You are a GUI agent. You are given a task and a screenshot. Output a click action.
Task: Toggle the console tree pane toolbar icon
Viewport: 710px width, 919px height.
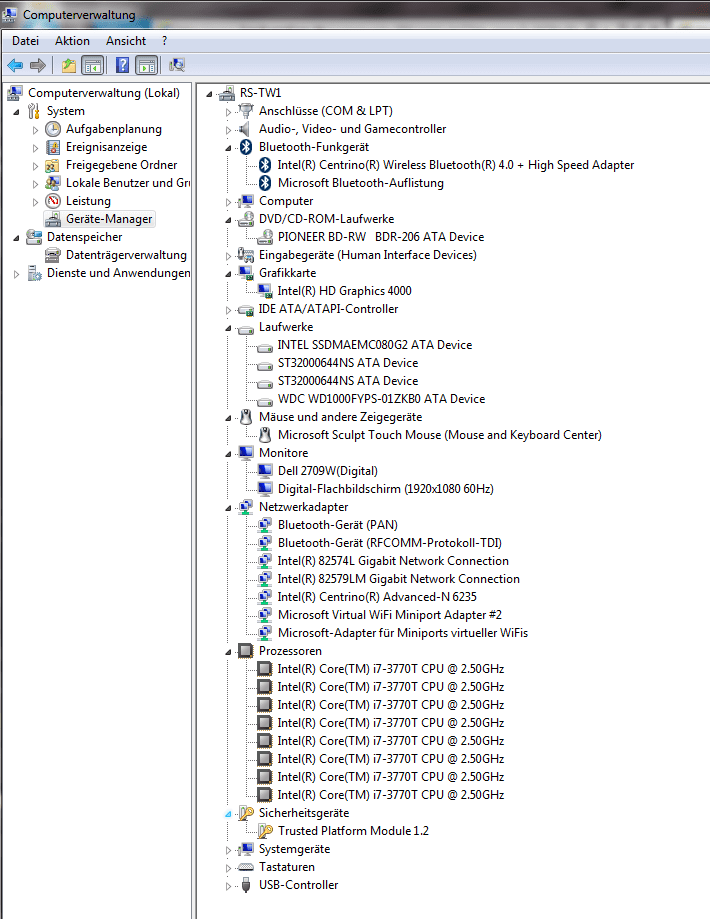pos(93,65)
